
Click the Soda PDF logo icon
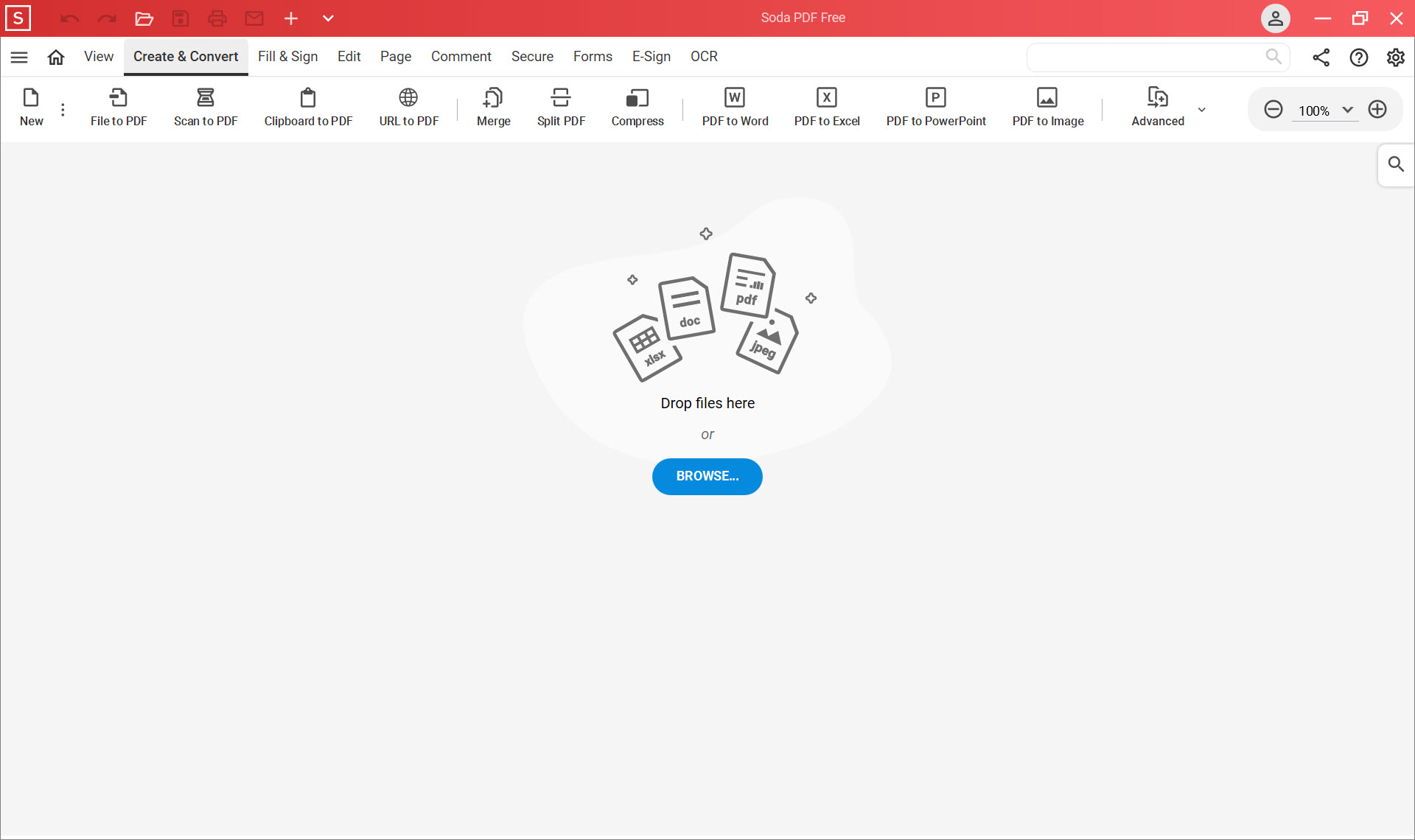coord(18,18)
